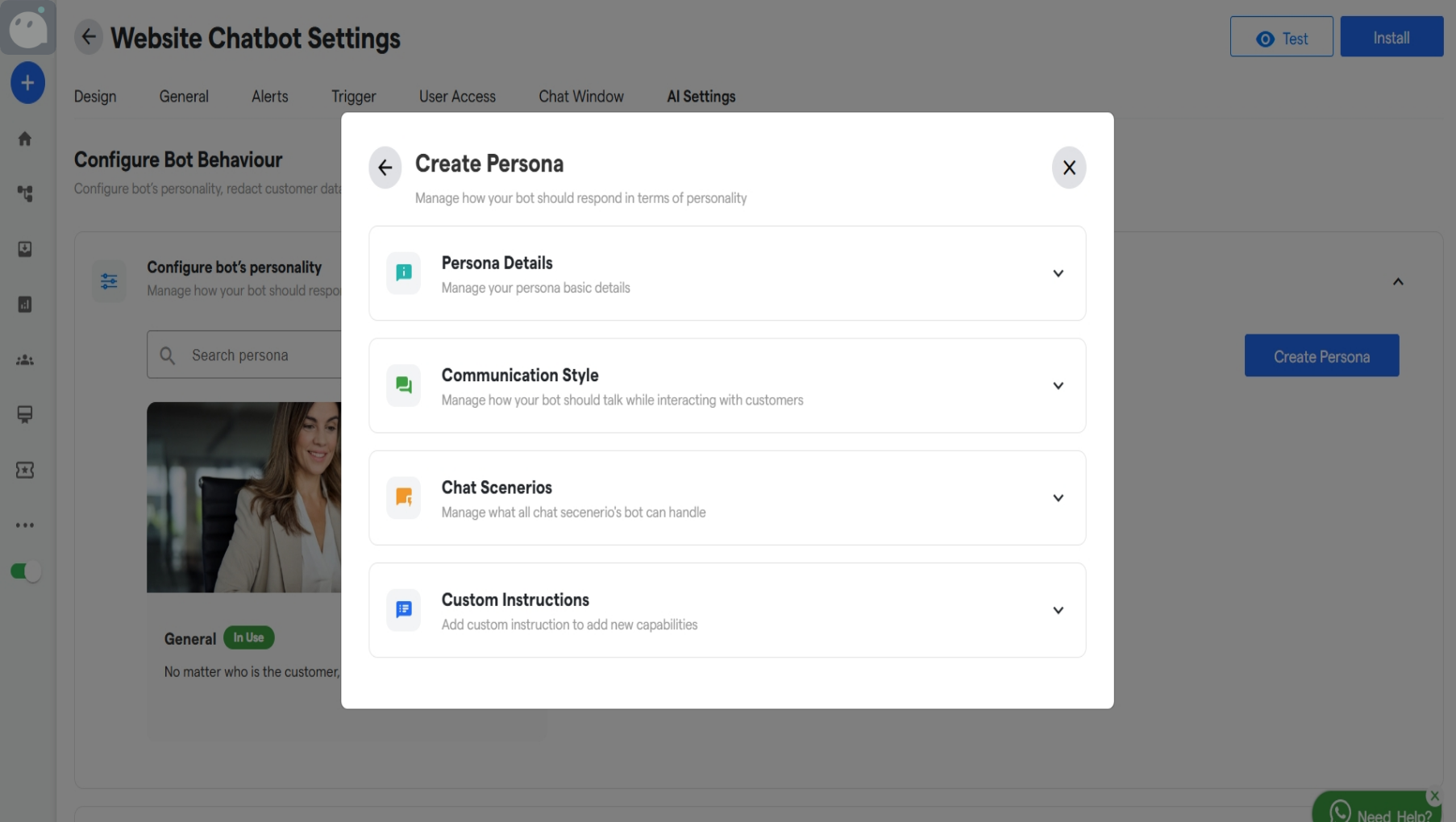Image resolution: width=1456 pixels, height=822 pixels.
Task: Open the ticket badge icon in sidebar
Action: coord(25,470)
